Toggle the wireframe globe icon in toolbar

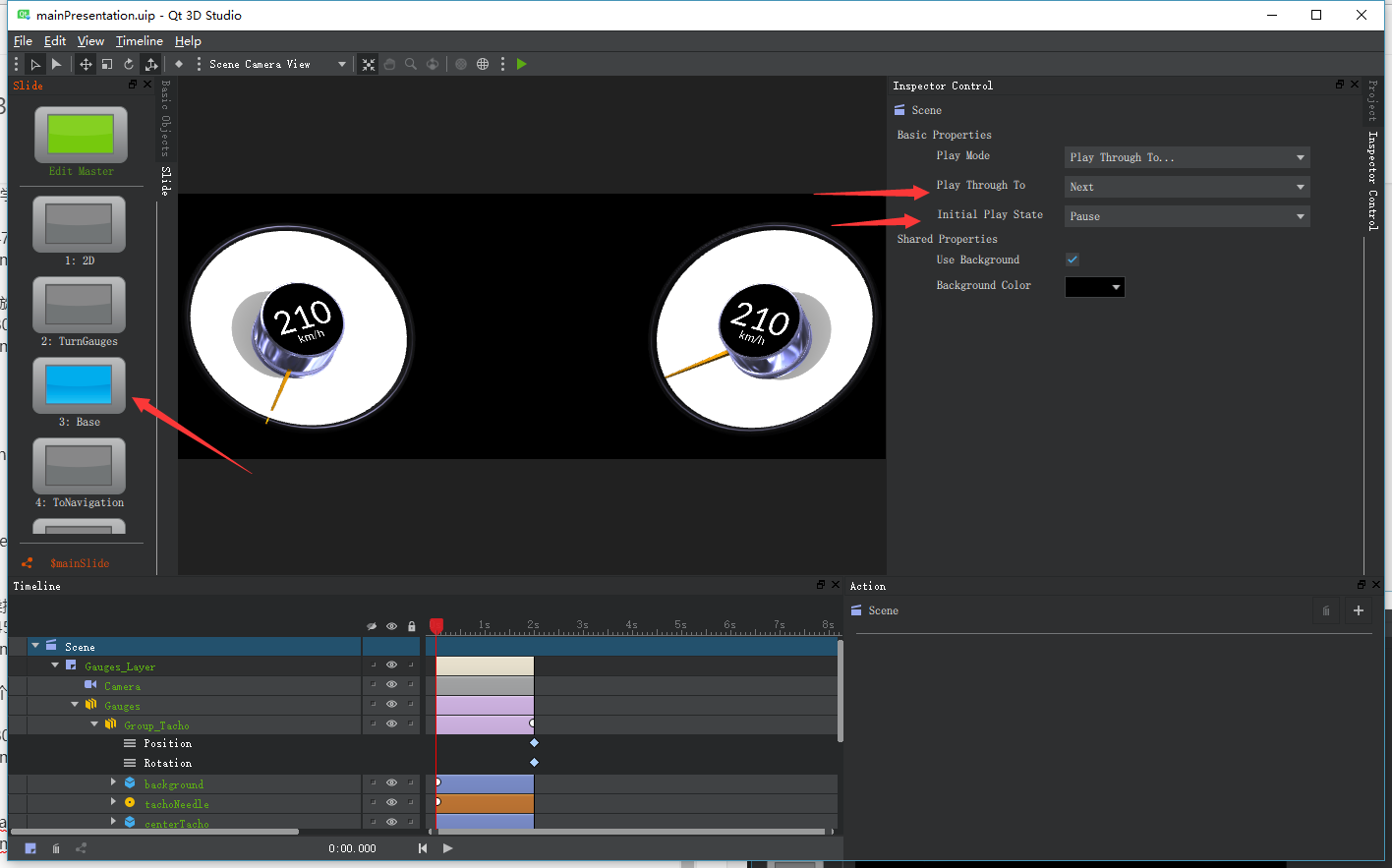coord(483,64)
